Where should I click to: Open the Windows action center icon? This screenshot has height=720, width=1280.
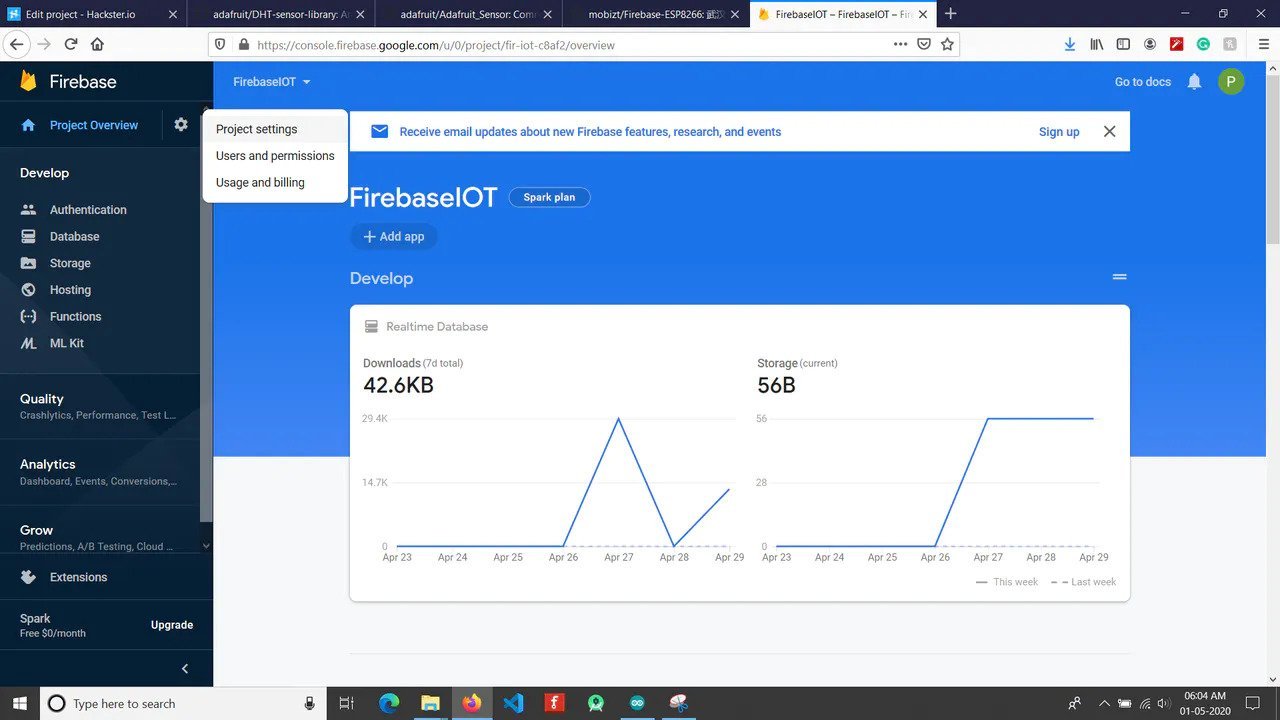pos(1253,703)
